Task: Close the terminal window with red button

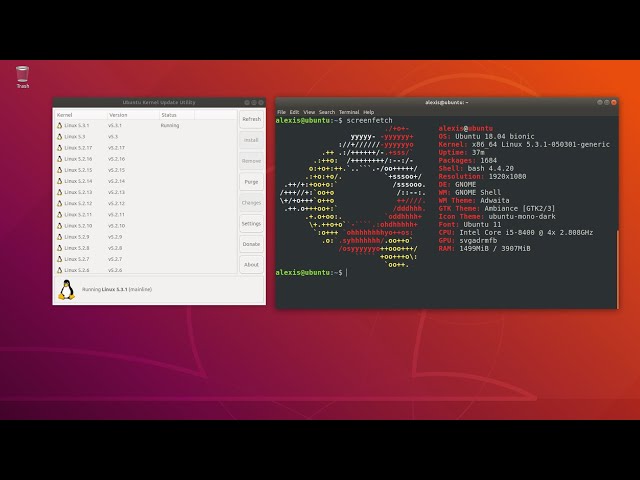Action: pos(613,102)
